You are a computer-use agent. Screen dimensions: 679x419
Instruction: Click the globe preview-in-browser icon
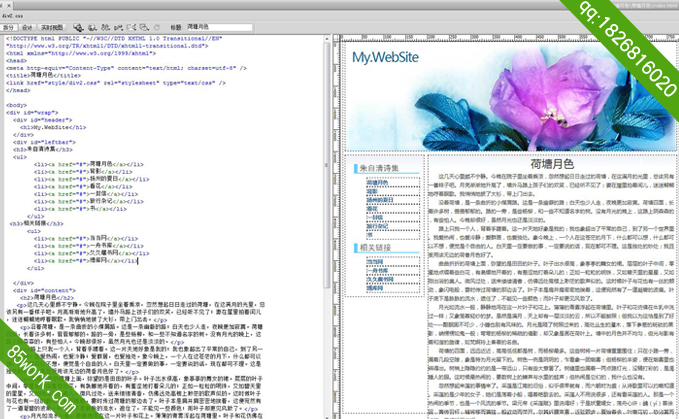(92, 28)
